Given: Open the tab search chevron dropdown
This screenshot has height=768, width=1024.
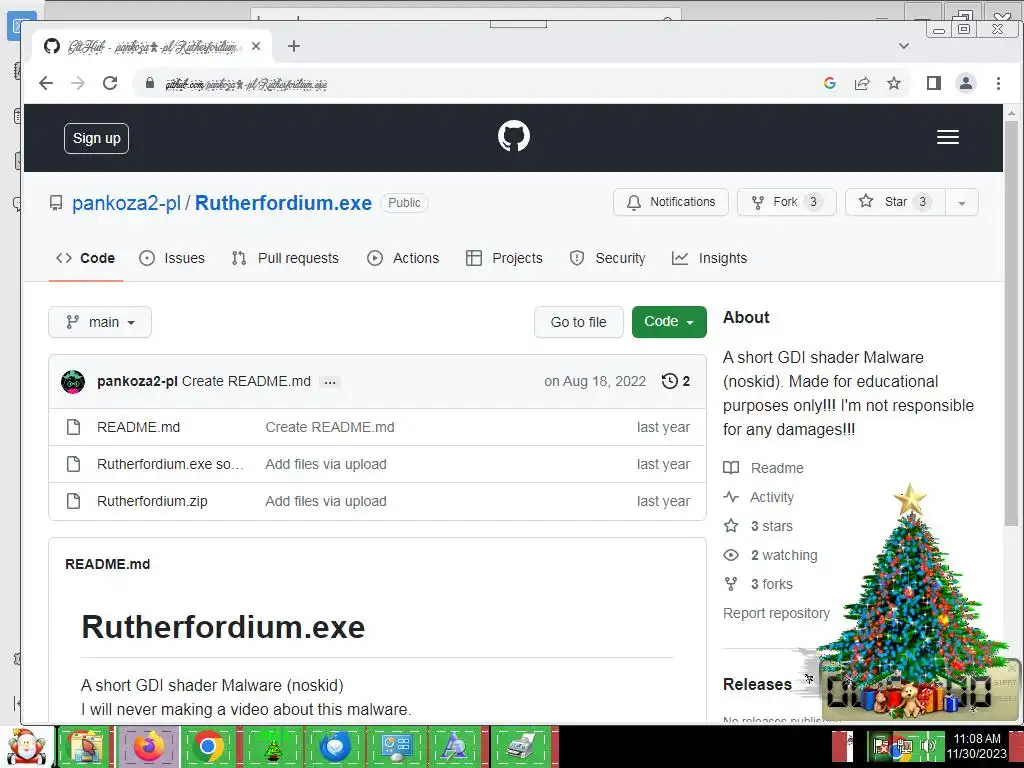Looking at the screenshot, I should [904, 46].
